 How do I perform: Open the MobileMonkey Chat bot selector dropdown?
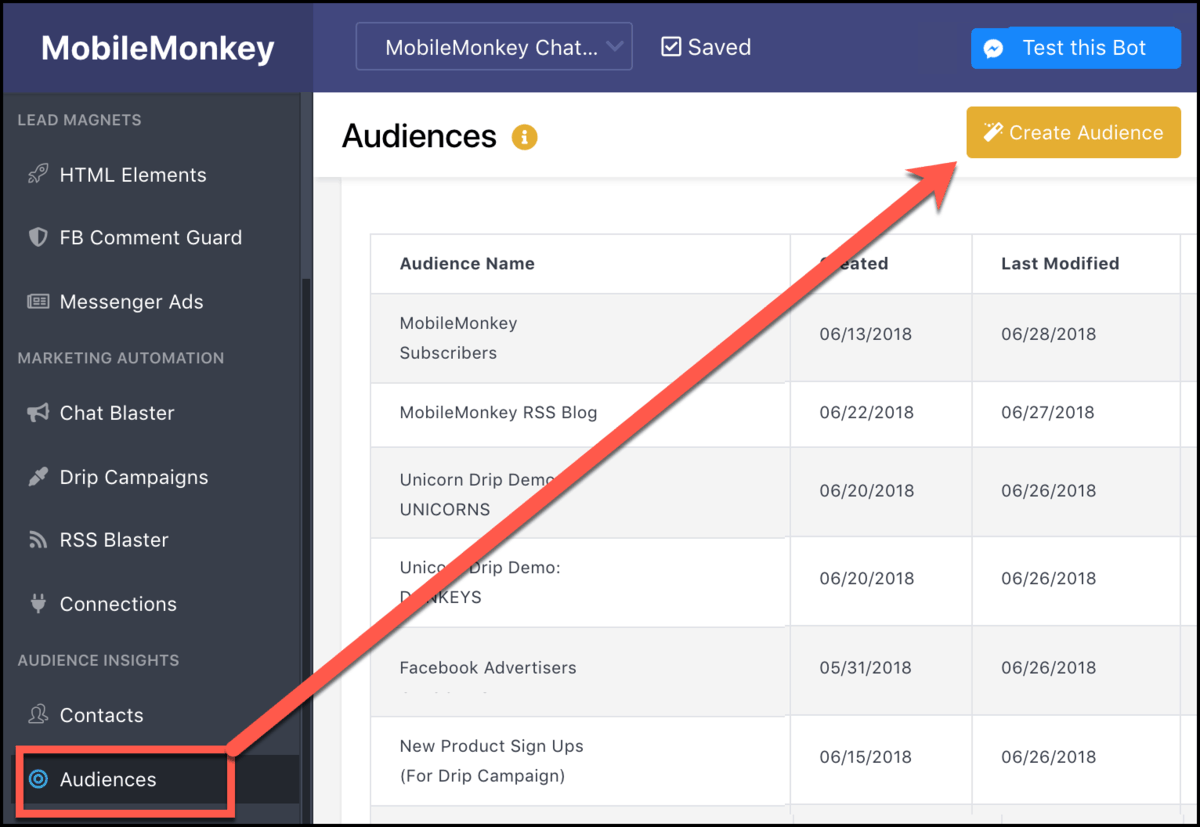pos(494,47)
